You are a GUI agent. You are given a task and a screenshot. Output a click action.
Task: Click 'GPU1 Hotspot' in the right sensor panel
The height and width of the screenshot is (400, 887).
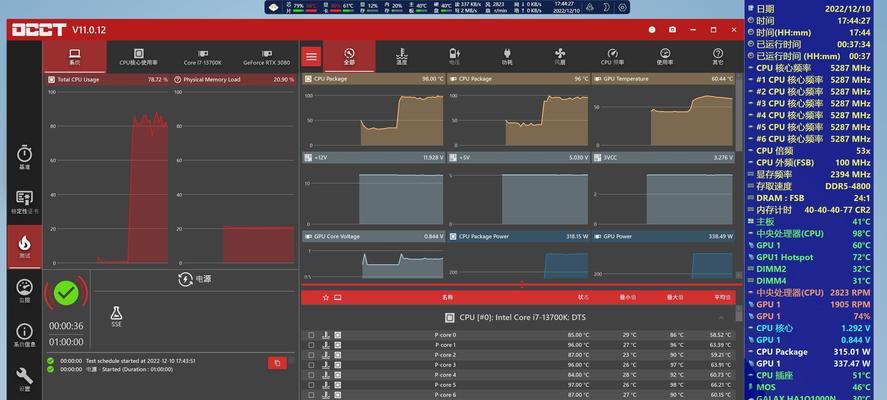tap(785, 257)
